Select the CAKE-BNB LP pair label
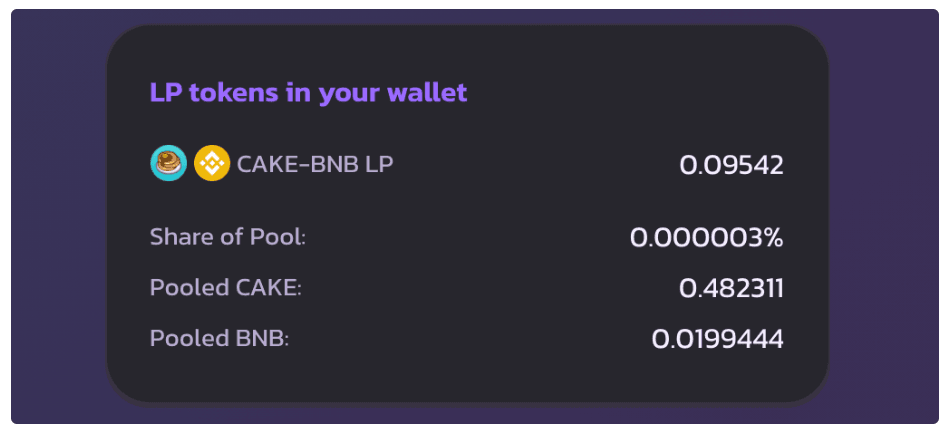The height and width of the screenshot is (436, 952). click(x=314, y=163)
